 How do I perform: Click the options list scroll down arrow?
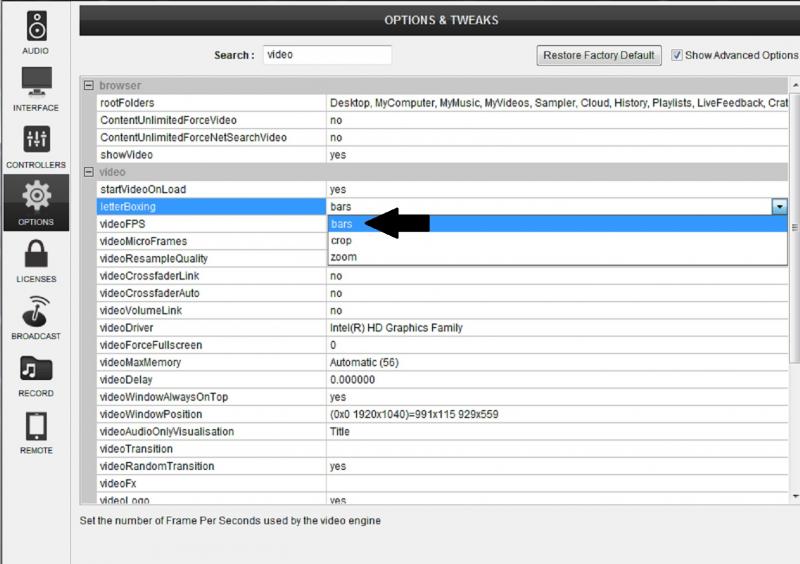(795, 496)
